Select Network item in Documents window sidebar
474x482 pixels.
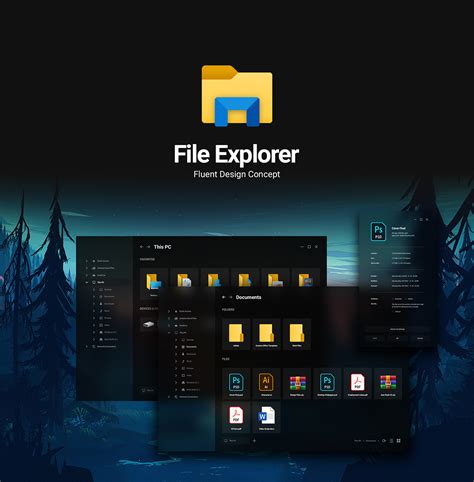pos(186,397)
